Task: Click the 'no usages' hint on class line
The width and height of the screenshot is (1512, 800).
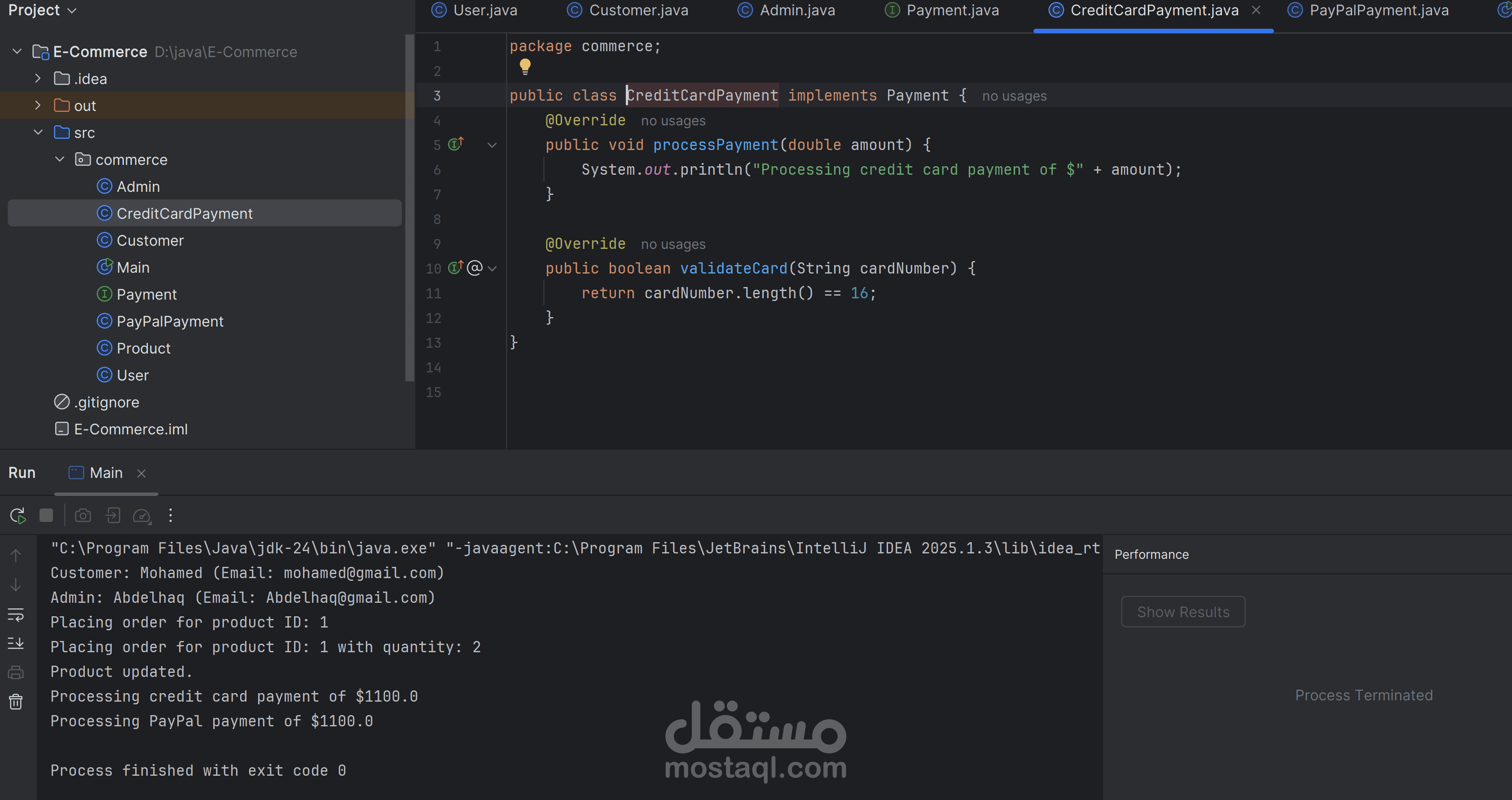Action: click(x=1014, y=96)
